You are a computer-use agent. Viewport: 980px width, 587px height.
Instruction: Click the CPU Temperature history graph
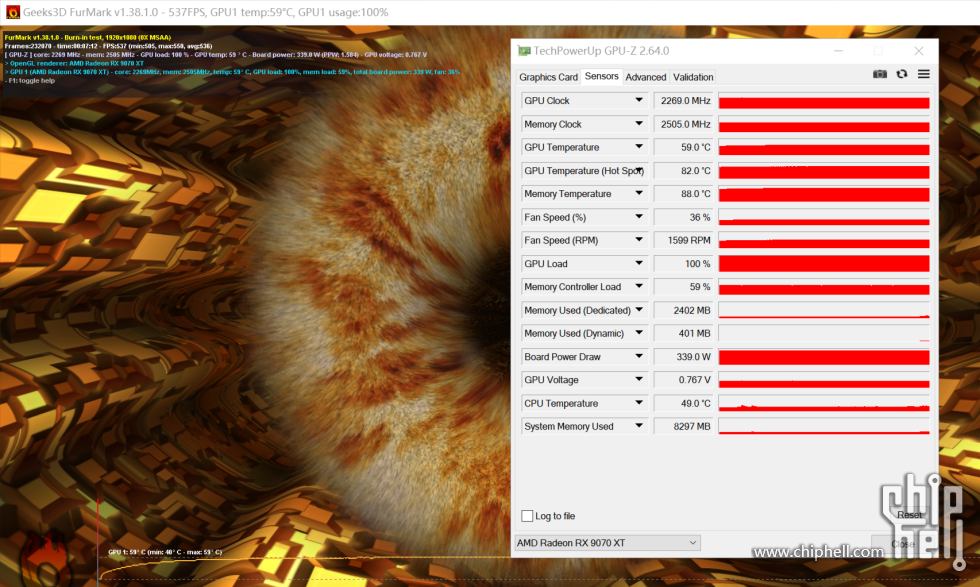click(824, 403)
